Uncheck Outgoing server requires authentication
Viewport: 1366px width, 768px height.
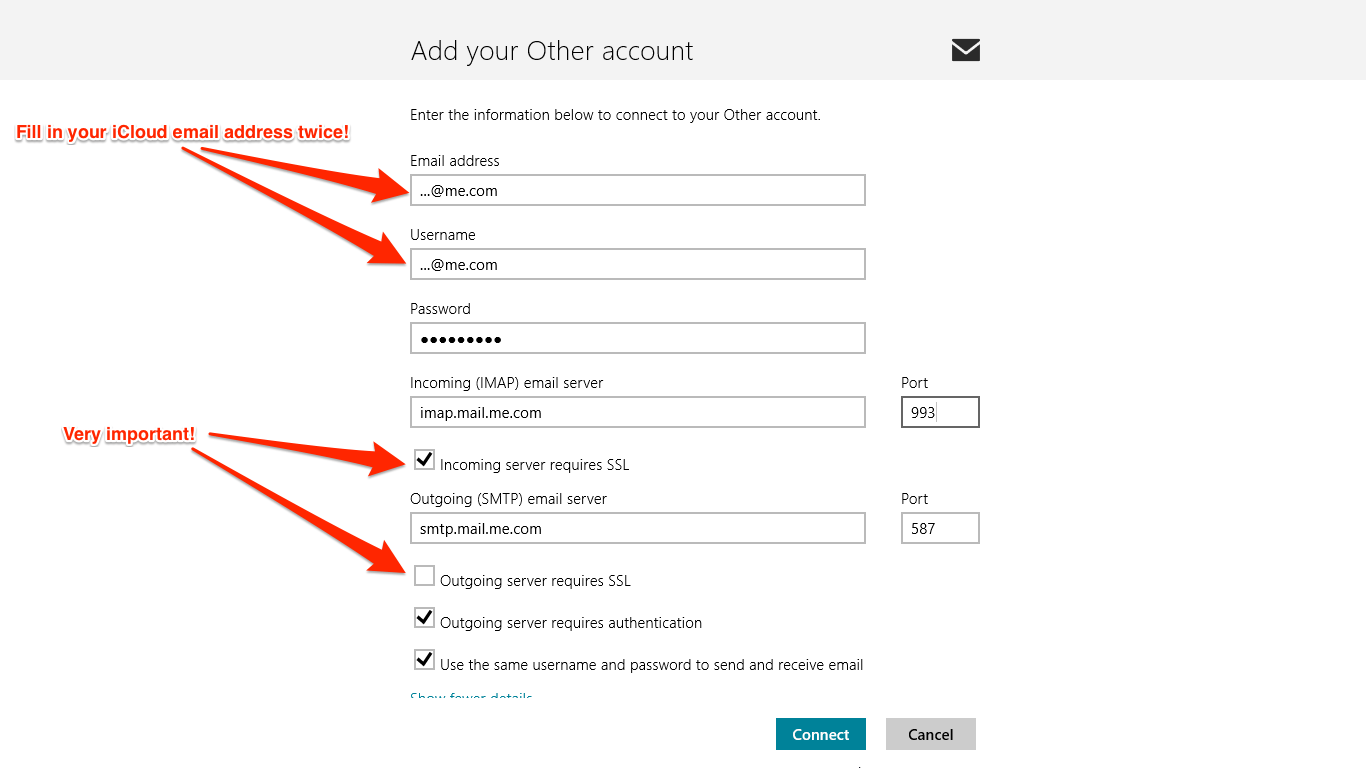click(x=423, y=617)
